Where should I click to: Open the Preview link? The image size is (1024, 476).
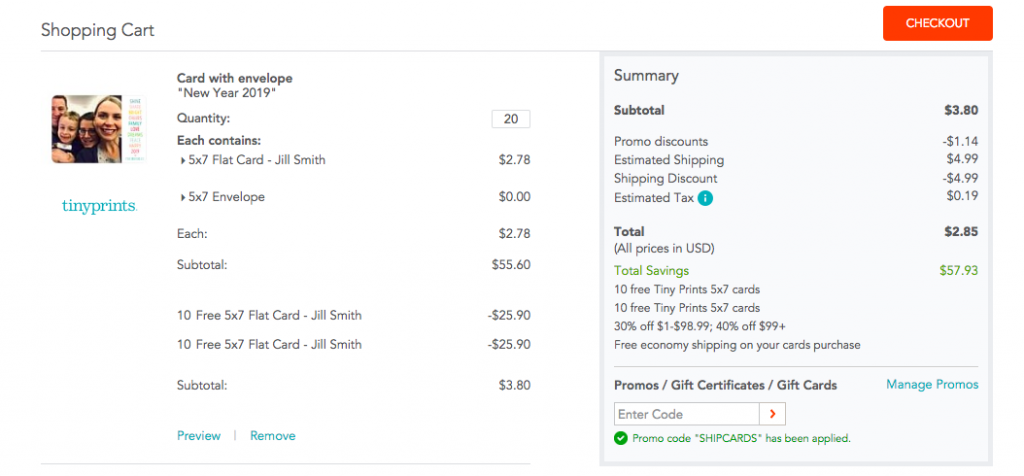point(199,436)
